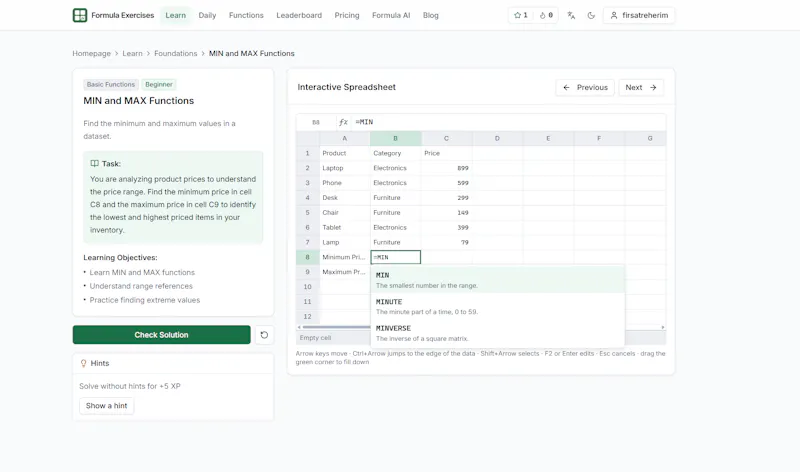The height and width of the screenshot is (472, 800).
Task: Open the Daily page
Action: (x=207, y=15)
